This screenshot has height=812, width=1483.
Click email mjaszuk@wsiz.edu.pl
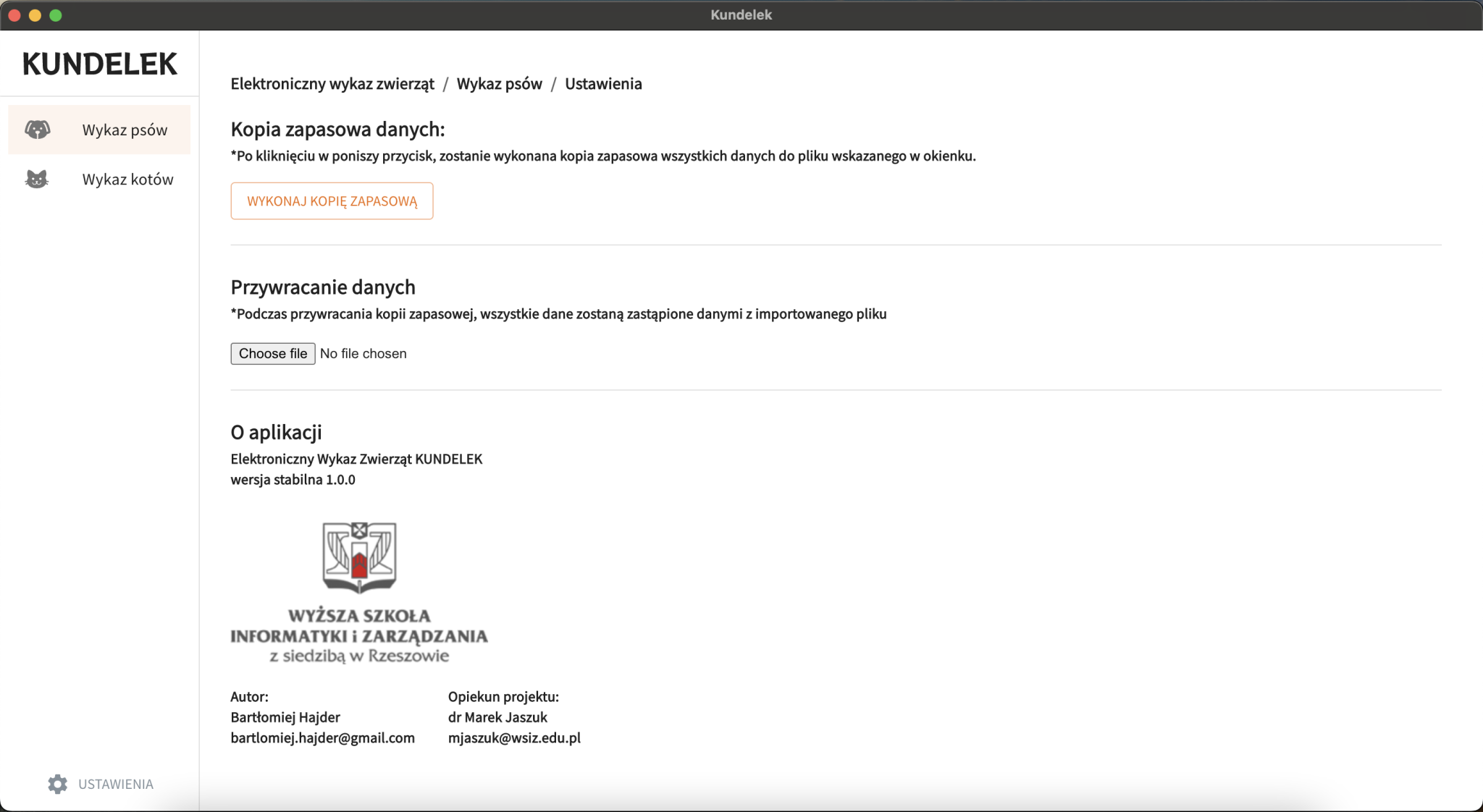[514, 738]
